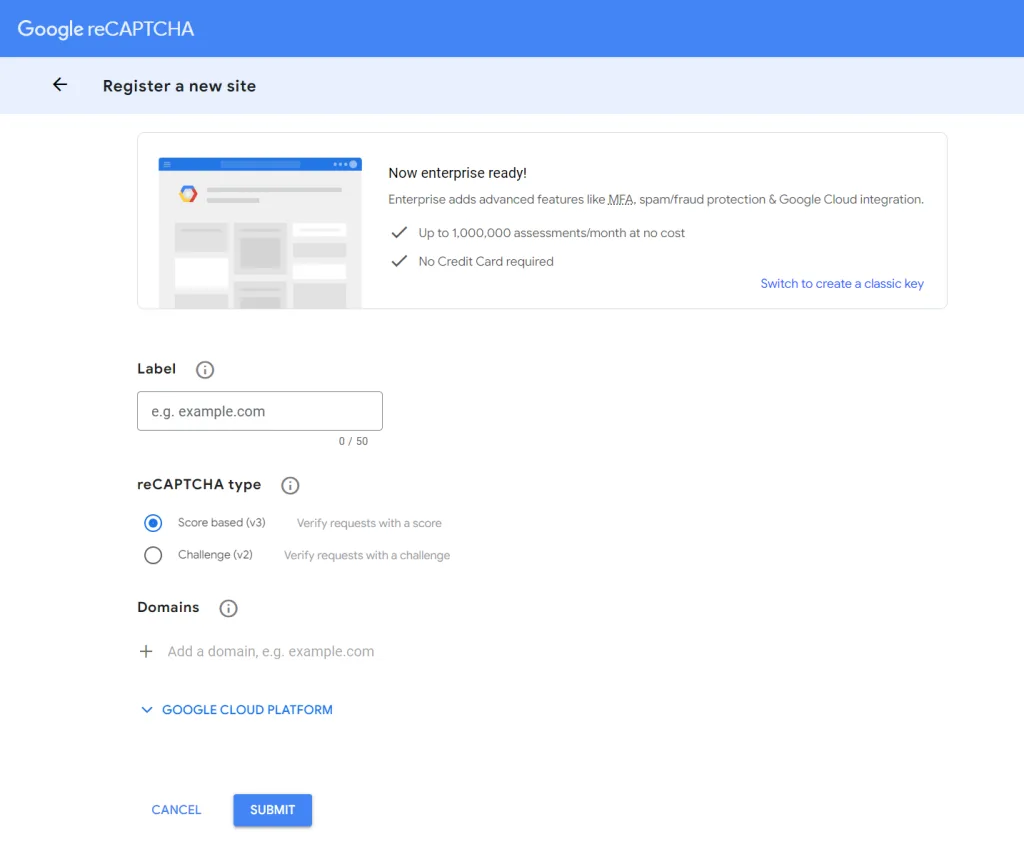
Task: Click the Submit button
Action: [272, 810]
